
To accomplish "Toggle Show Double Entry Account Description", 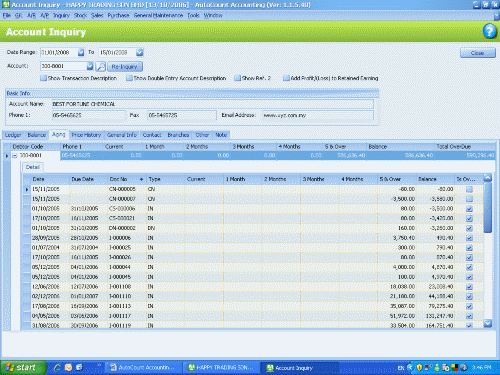I will 129,78.
